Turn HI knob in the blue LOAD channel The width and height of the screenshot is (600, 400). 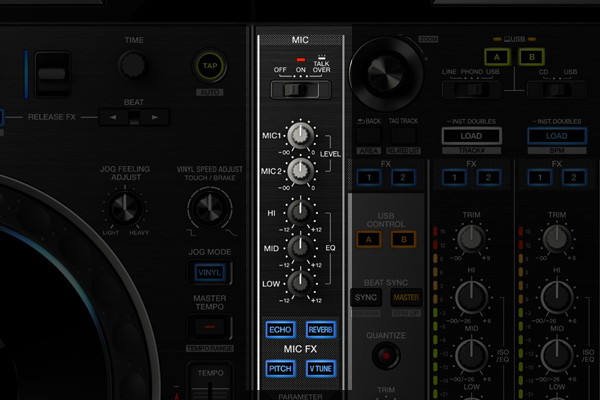click(x=557, y=297)
